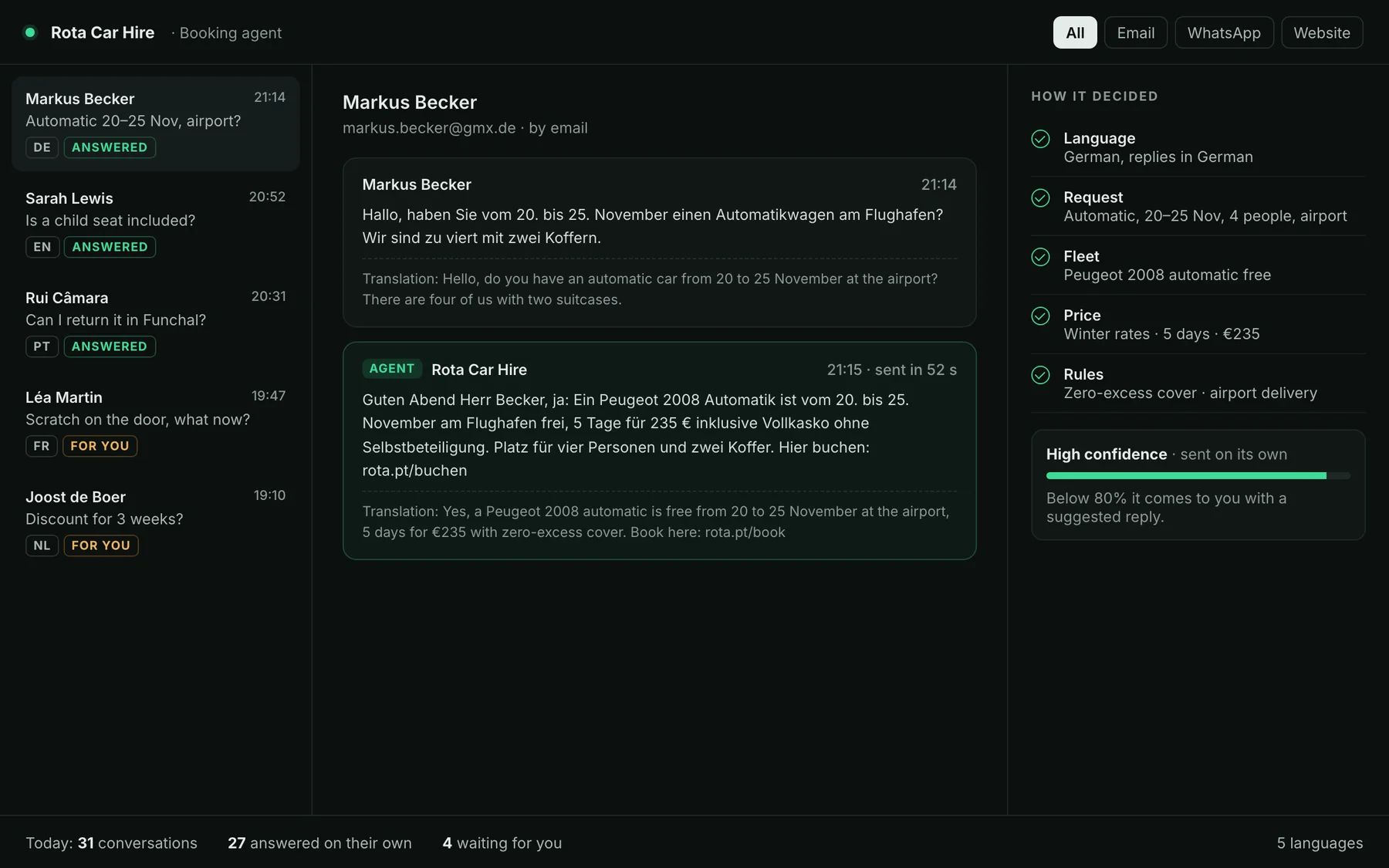Open Rui Câmara's Funchal conversation

point(156,323)
